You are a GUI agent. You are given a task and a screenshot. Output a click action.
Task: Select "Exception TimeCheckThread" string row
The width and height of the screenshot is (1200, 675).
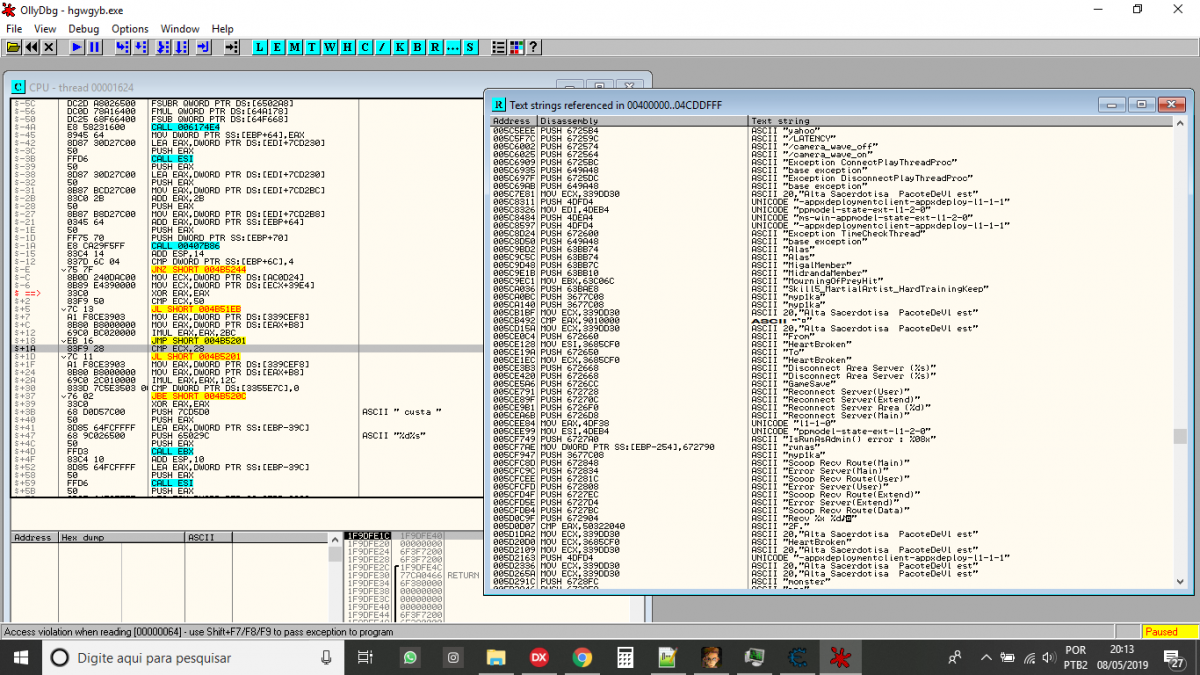[831, 233]
